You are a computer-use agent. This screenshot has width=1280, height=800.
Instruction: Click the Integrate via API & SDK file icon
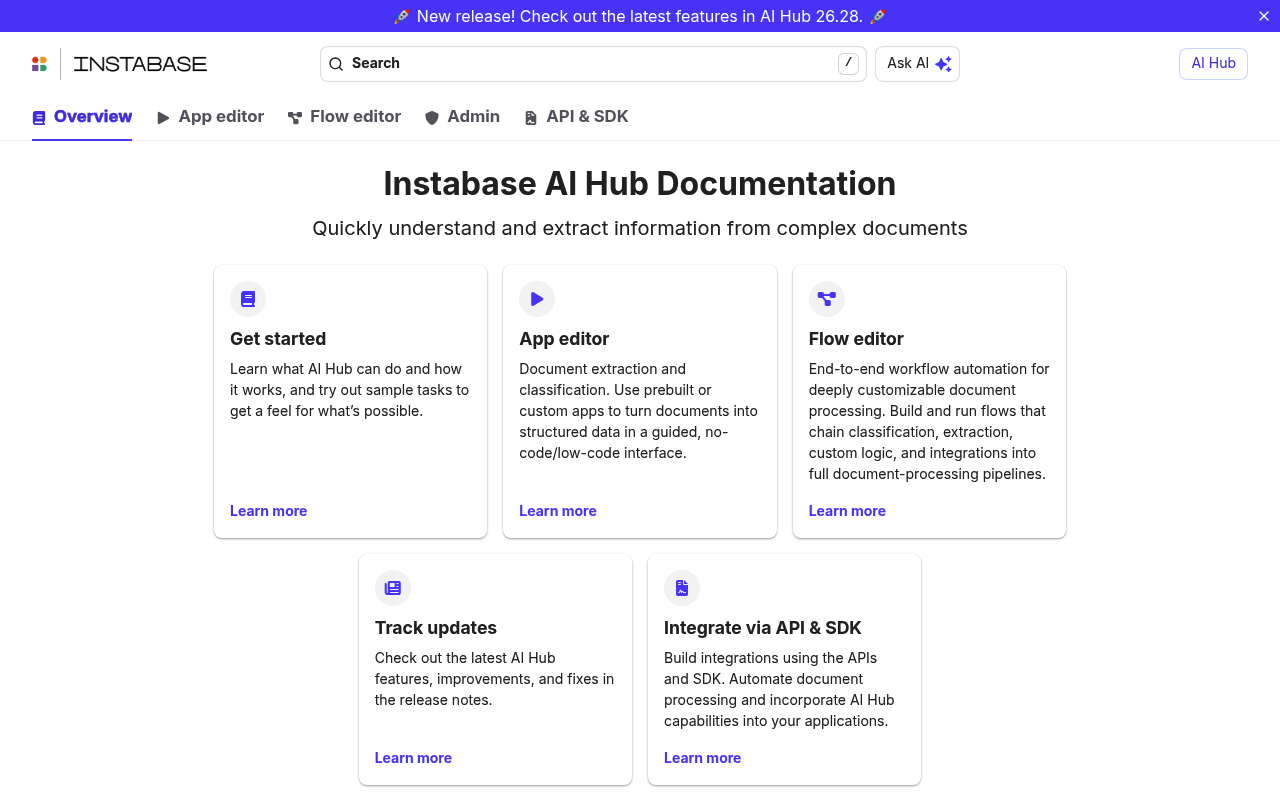pyautogui.click(x=682, y=588)
